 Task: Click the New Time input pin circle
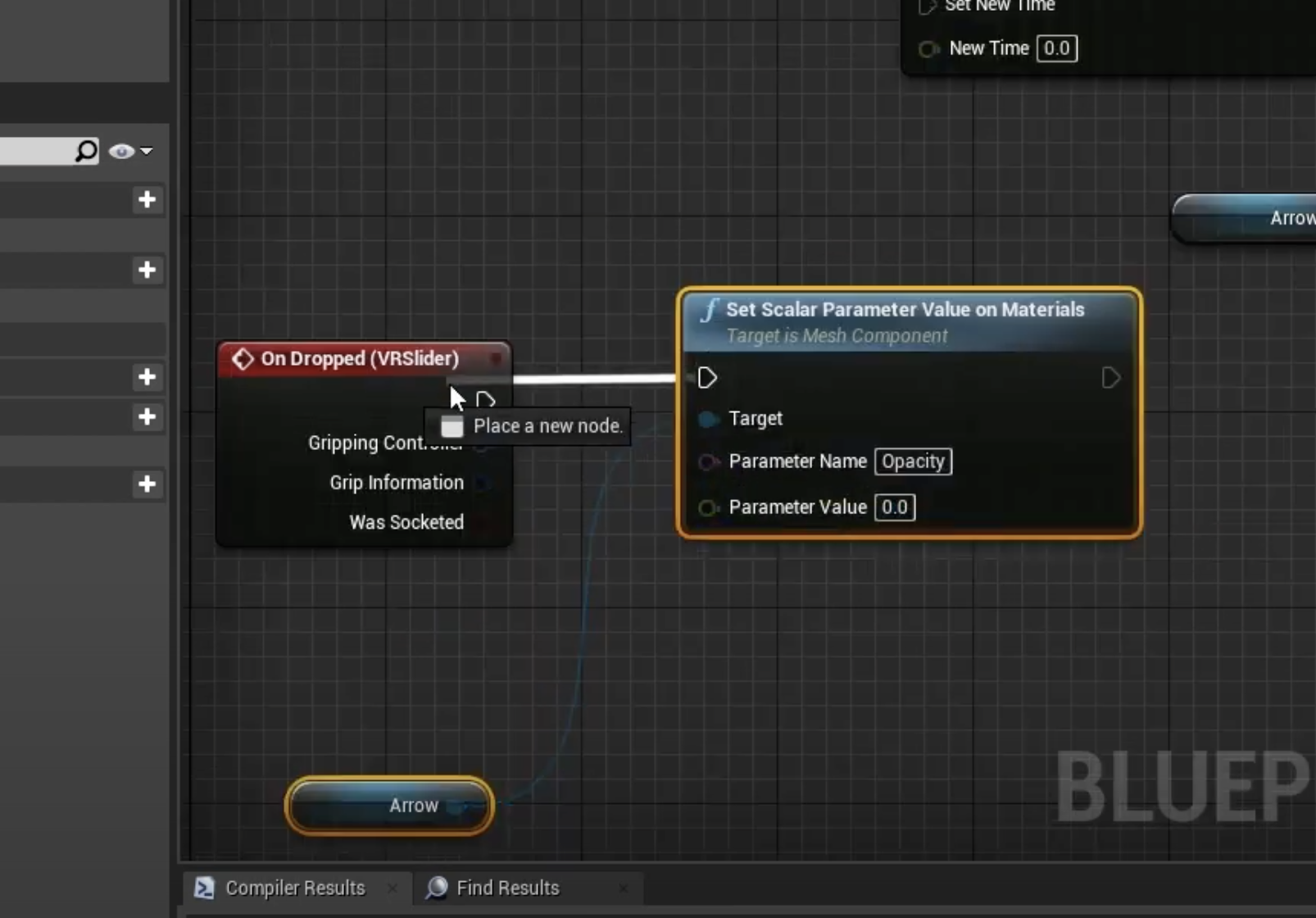pyautogui.click(x=928, y=49)
